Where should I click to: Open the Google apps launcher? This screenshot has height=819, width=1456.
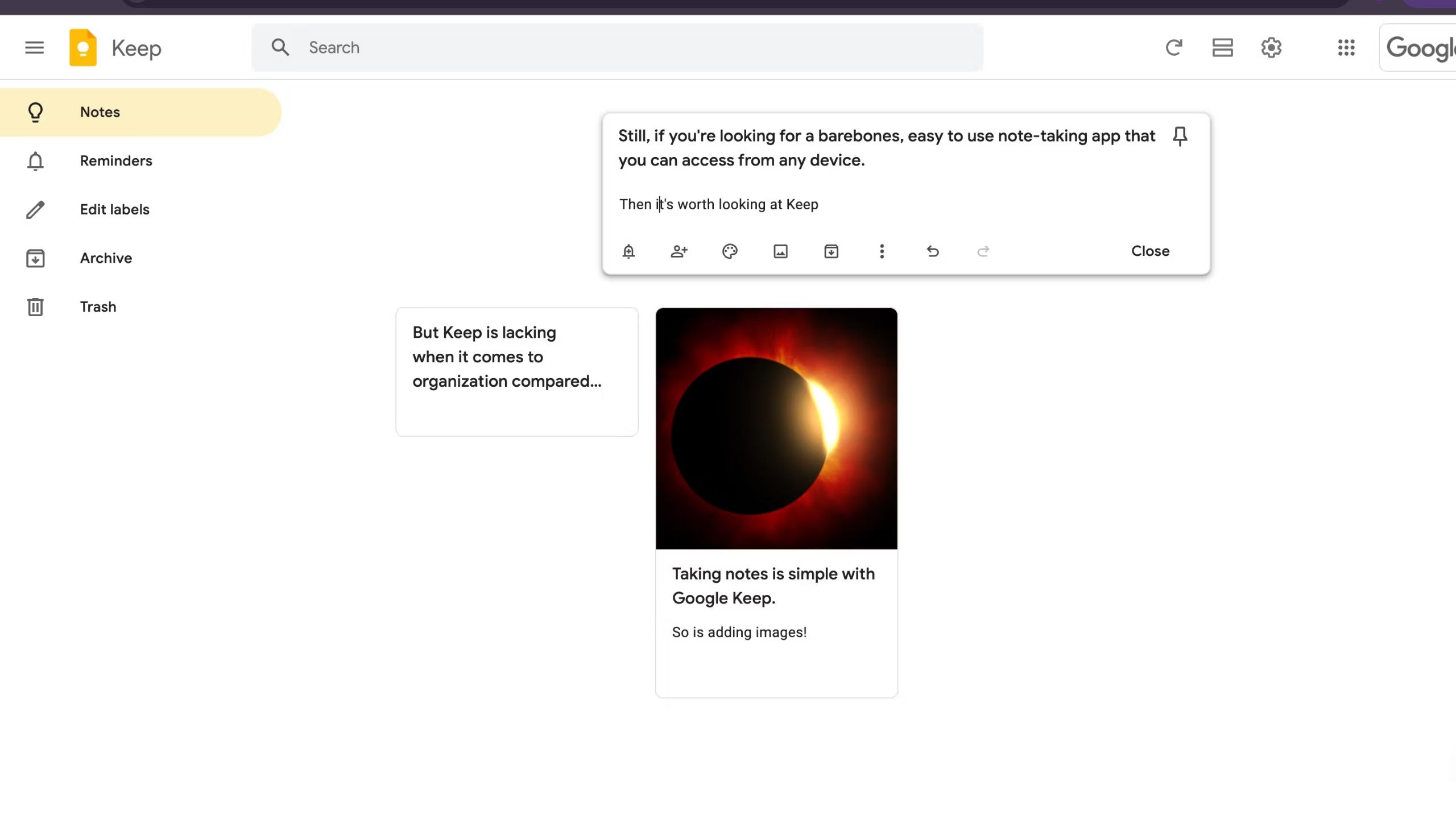1346,47
